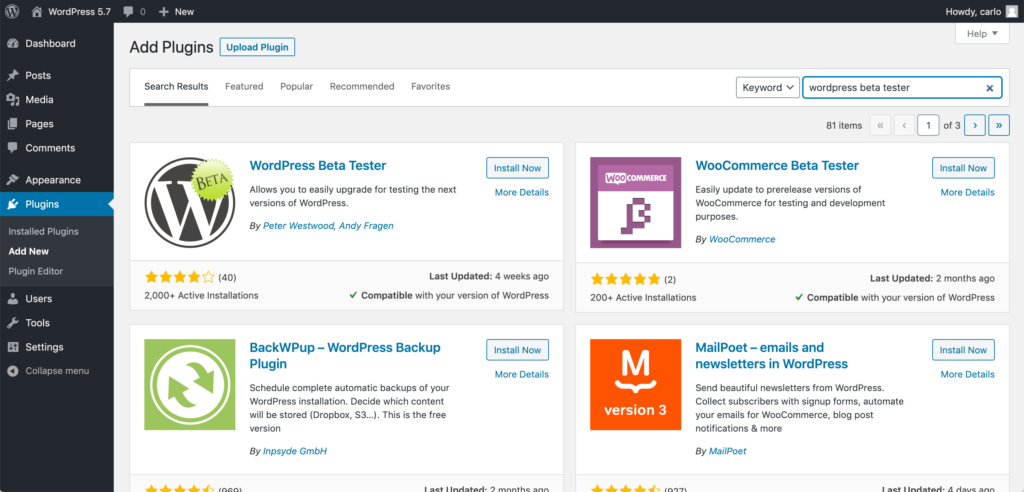Open the Dashboard menu icon
1024x492 pixels.
12,44
